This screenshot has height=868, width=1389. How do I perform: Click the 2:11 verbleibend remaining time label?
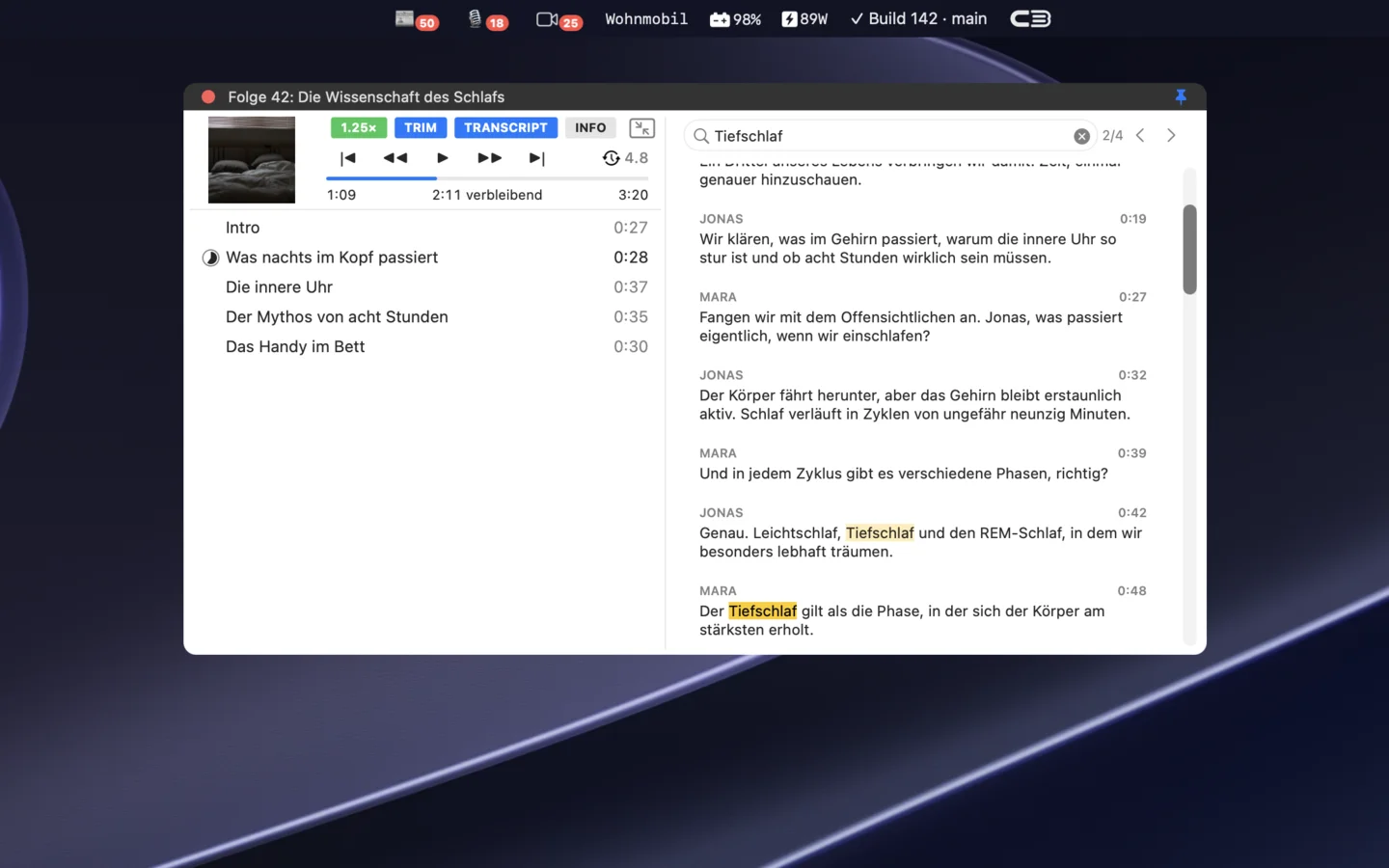point(487,195)
